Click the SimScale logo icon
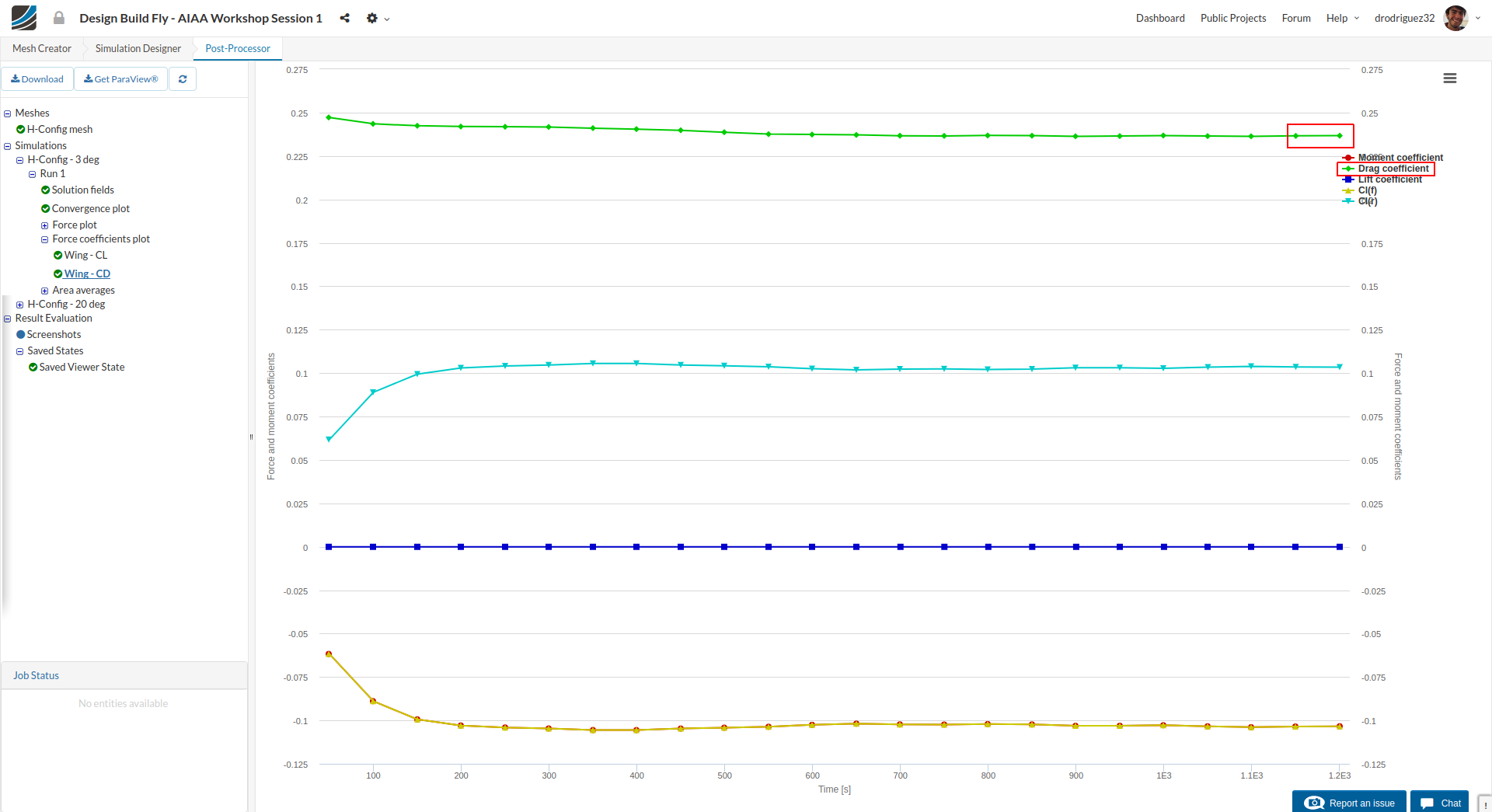 click(24, 18)
